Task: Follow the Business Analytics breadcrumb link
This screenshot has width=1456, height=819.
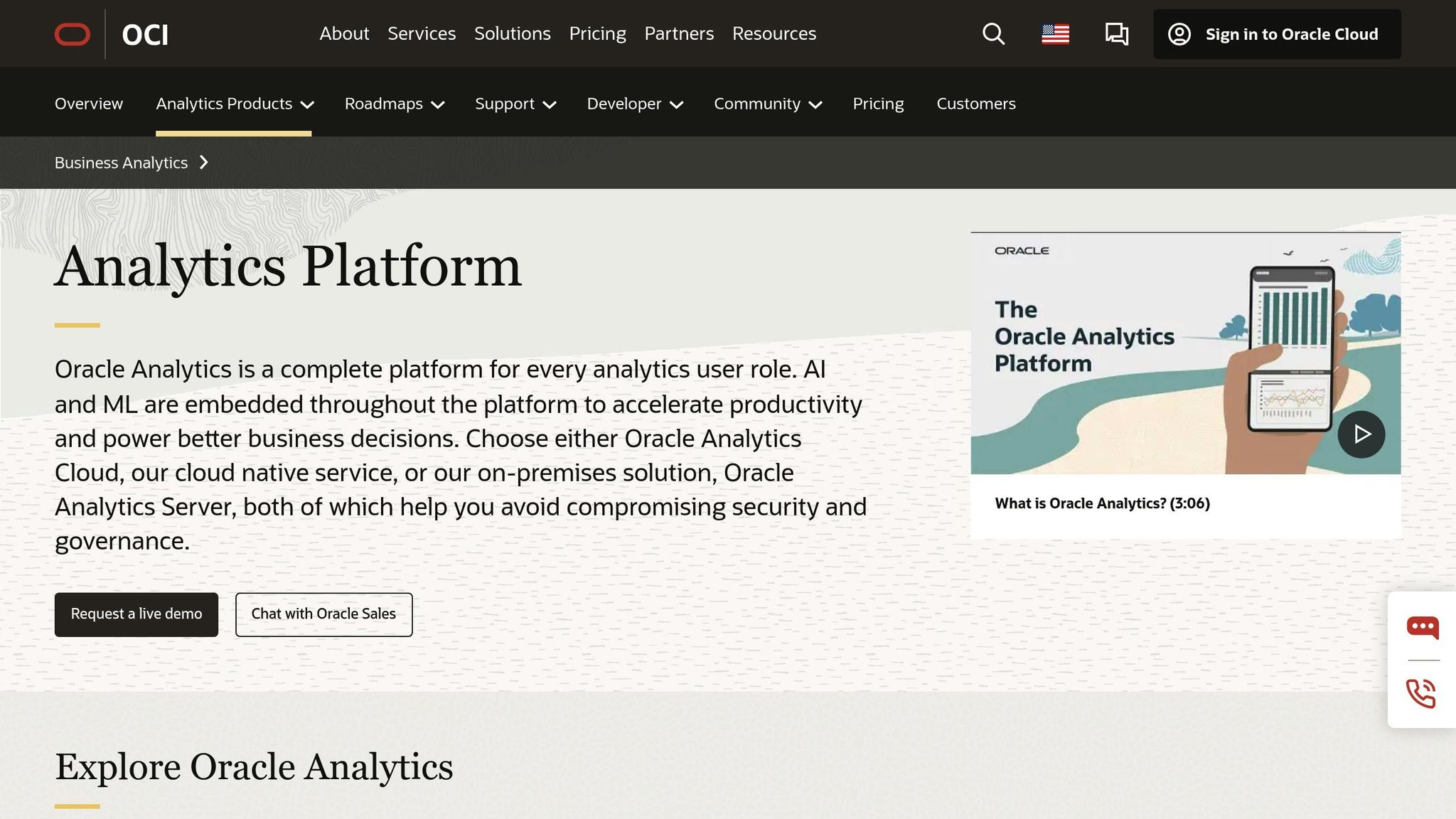Action: point(119,162)
